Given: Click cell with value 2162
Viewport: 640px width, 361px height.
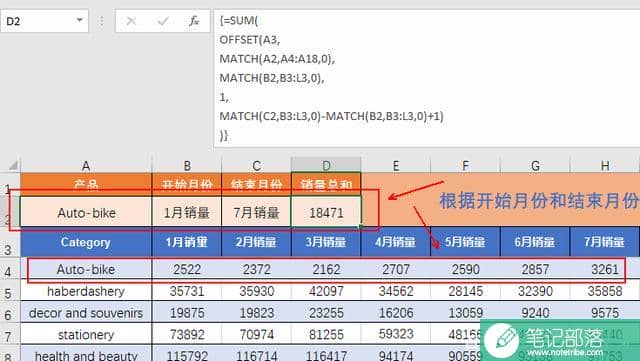Looking at the screenshot, I should click(x=326, y=269).
